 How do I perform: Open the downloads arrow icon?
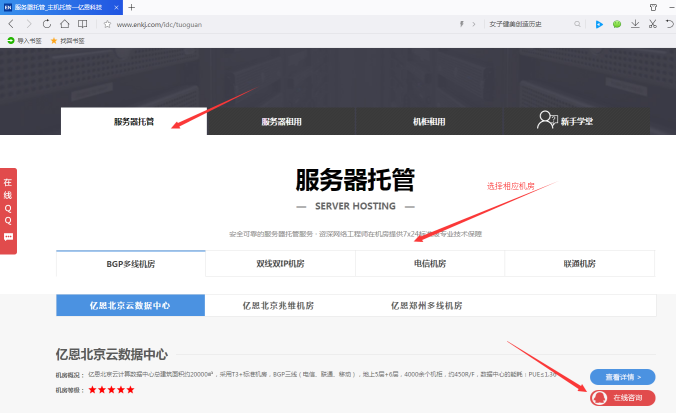coord(635,23)
